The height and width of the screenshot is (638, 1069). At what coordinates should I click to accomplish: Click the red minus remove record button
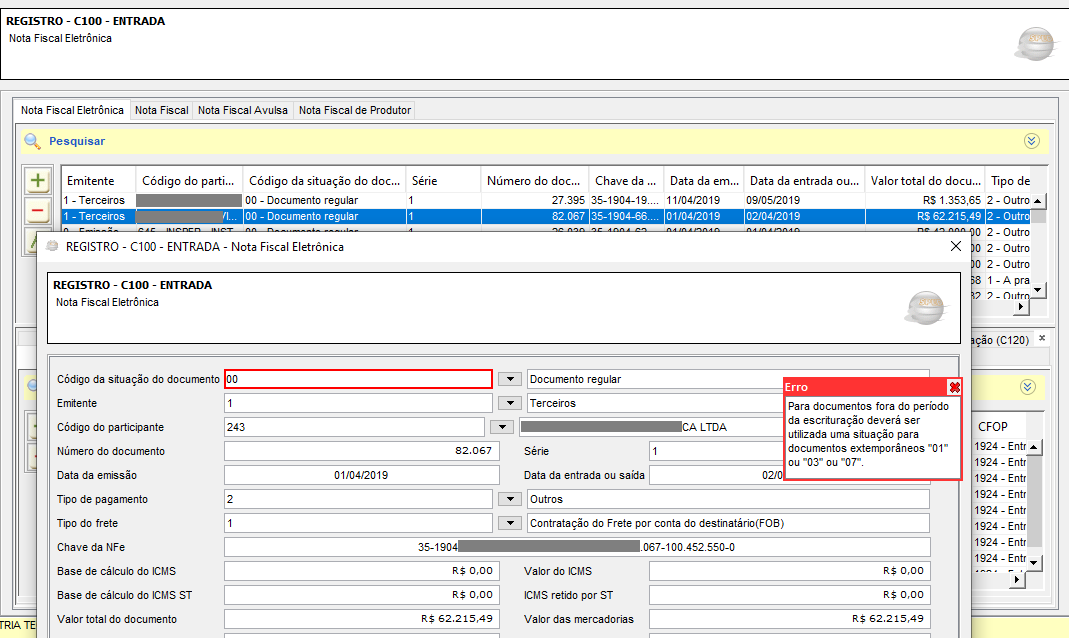click(x=38, y=211)
